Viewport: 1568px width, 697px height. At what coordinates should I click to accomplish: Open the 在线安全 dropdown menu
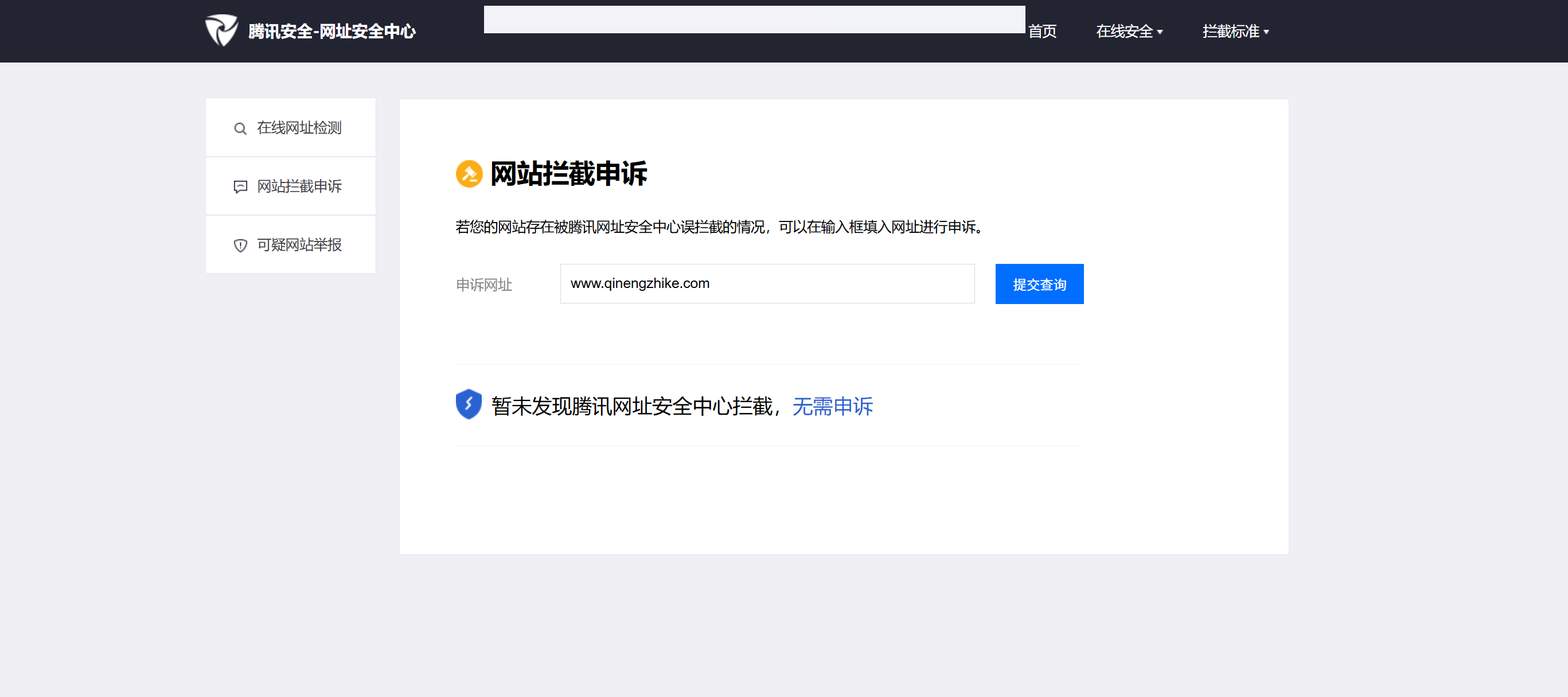pyautogui.click(x=1124, y=32)
